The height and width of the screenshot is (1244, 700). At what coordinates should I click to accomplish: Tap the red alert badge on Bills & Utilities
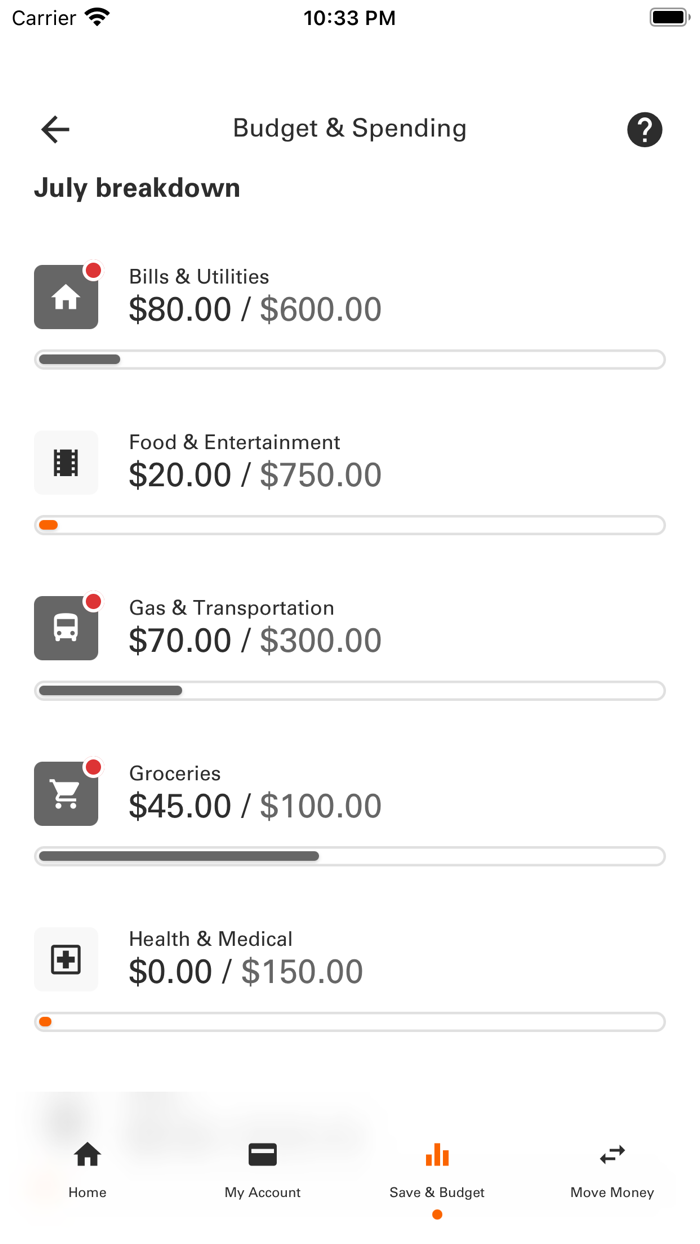click(94, 270)
